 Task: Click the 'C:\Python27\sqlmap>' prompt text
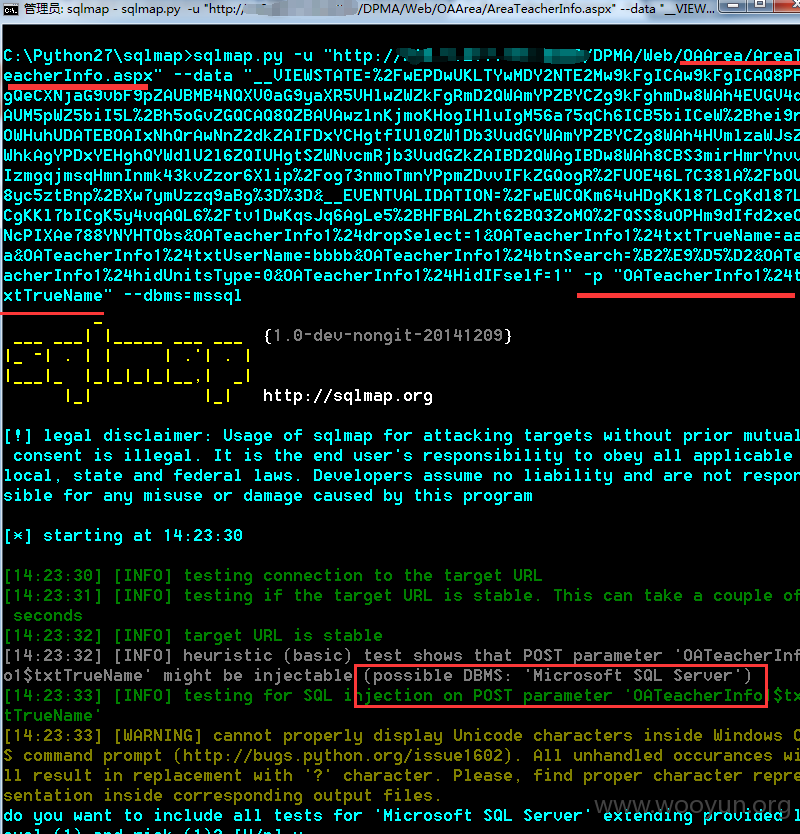(x=98, y=56)
